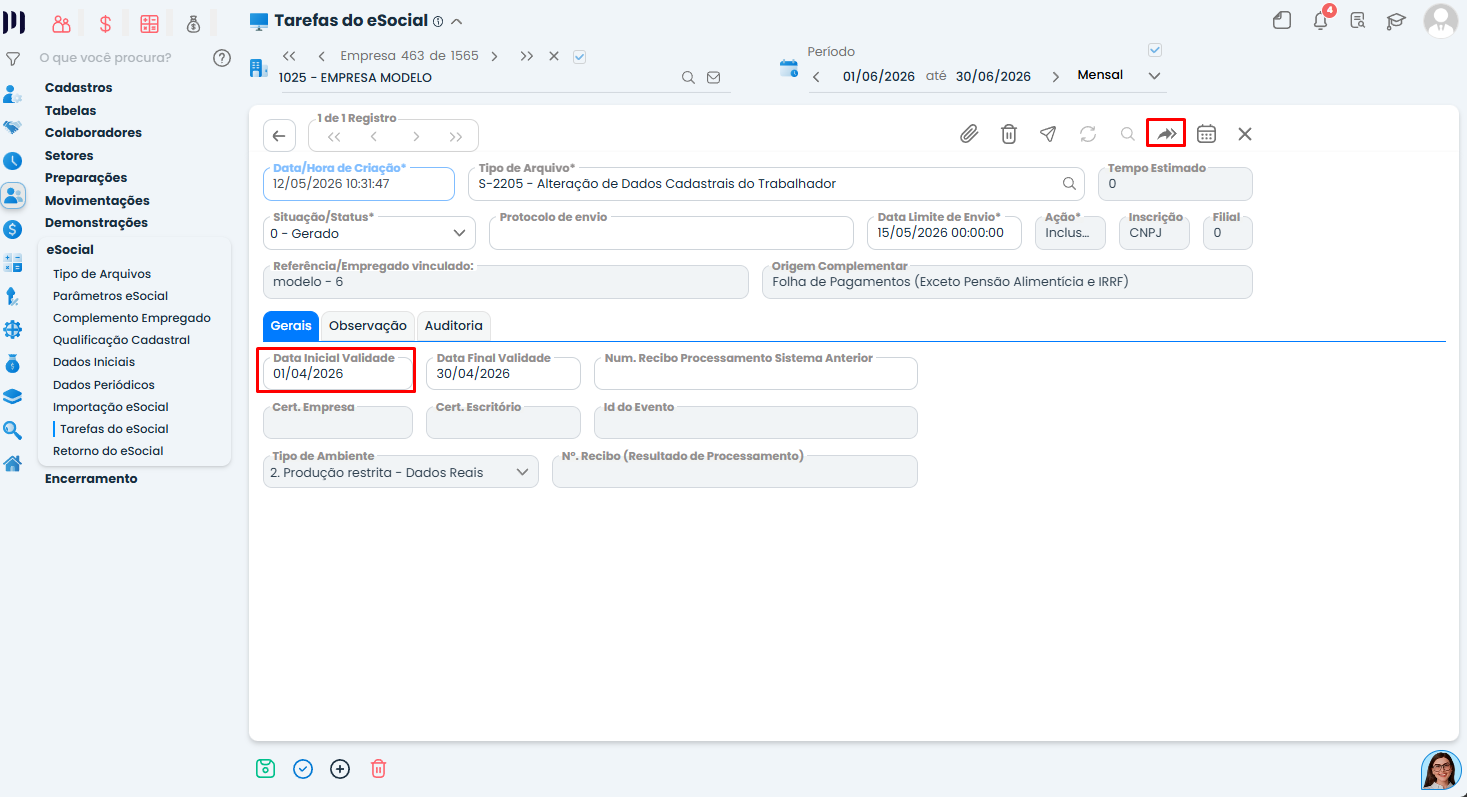Open the Movimentações menu

97,200
